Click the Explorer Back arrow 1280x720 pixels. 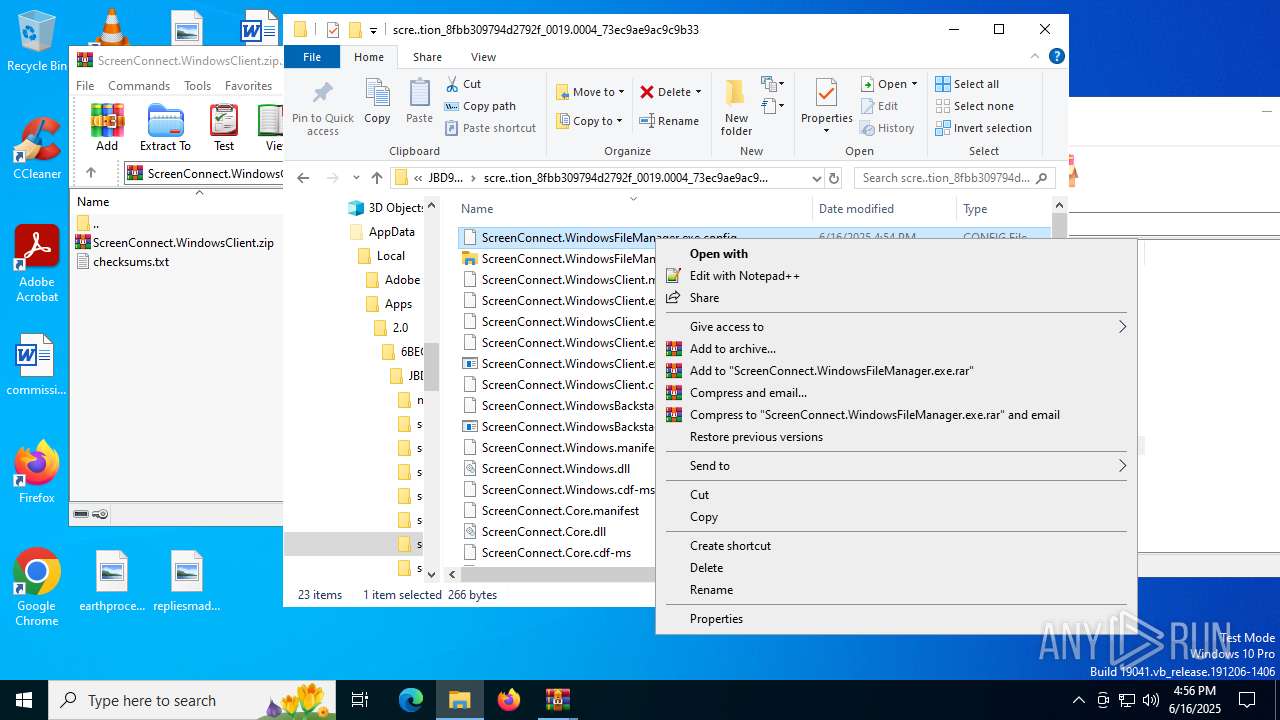pyautogui.click(x=304, y=178)
